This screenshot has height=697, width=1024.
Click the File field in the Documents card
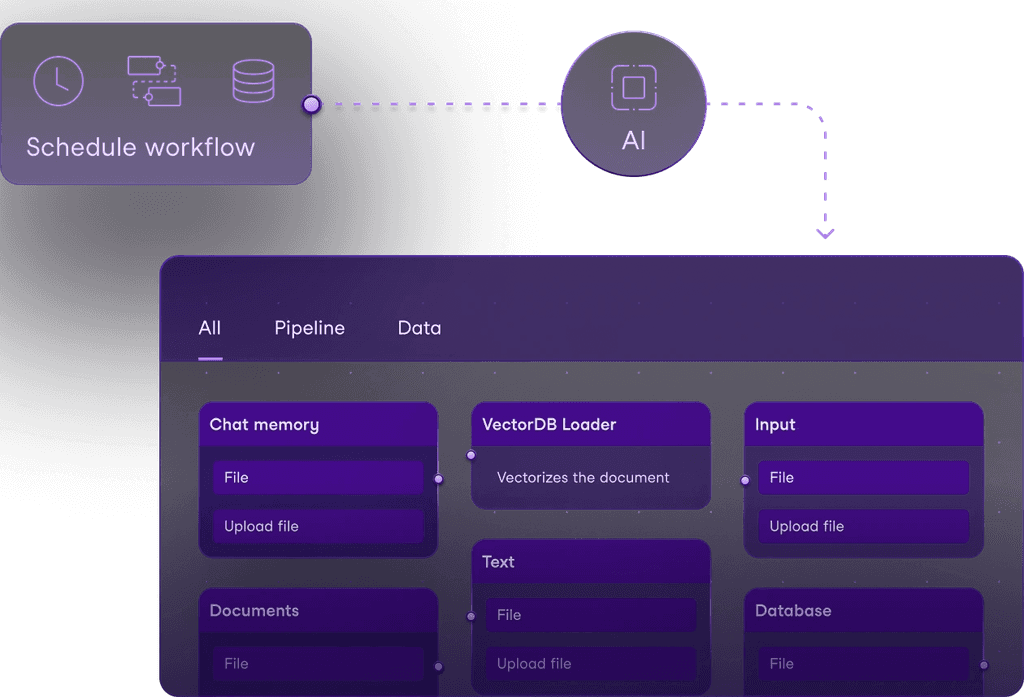pyautogui.click(x=317, y=663)
